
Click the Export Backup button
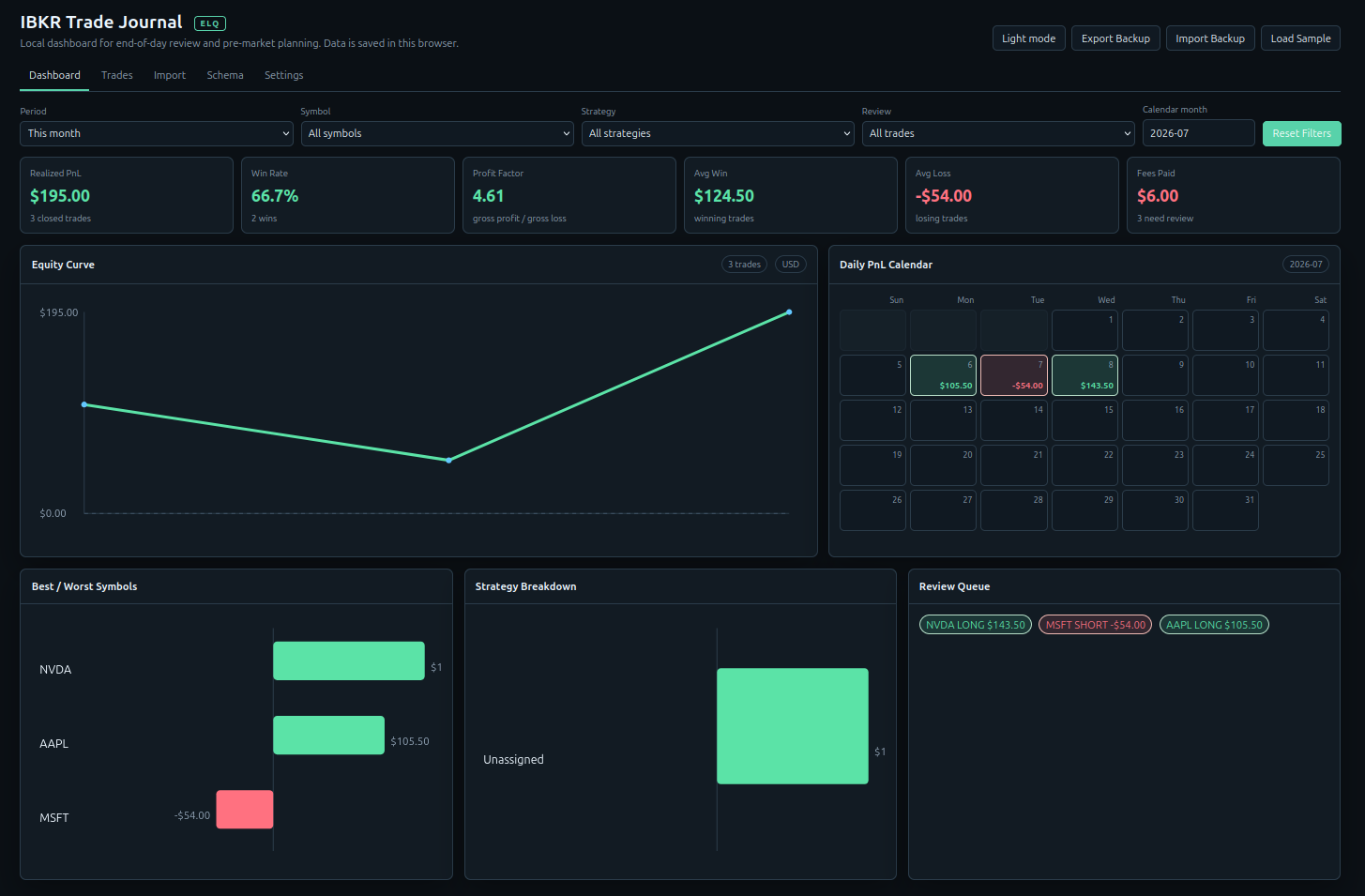[x=1115, y=38]
